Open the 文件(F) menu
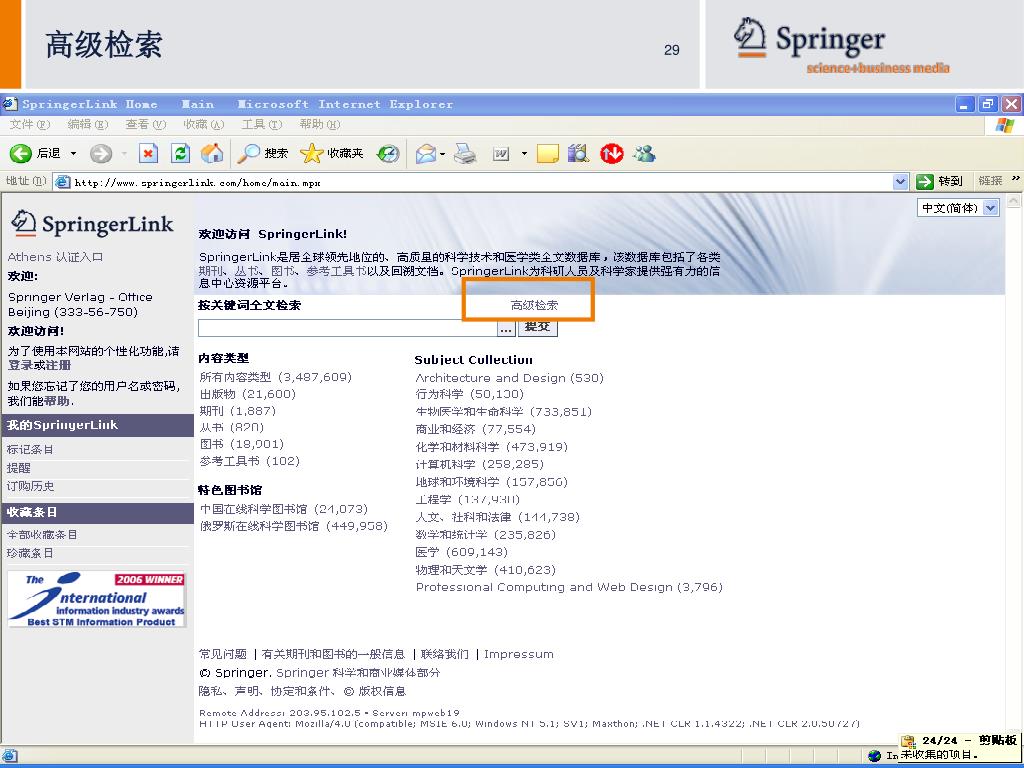The image size is (1024, 768). (x=30, y=124)
